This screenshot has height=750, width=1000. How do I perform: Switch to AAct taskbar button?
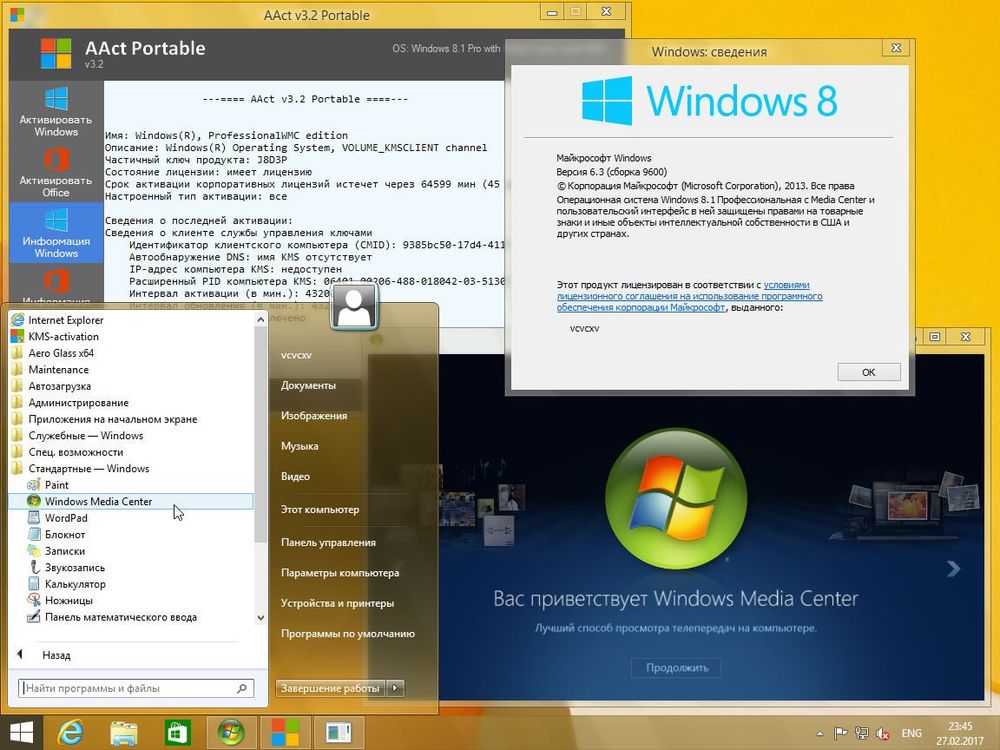(284, 732)
